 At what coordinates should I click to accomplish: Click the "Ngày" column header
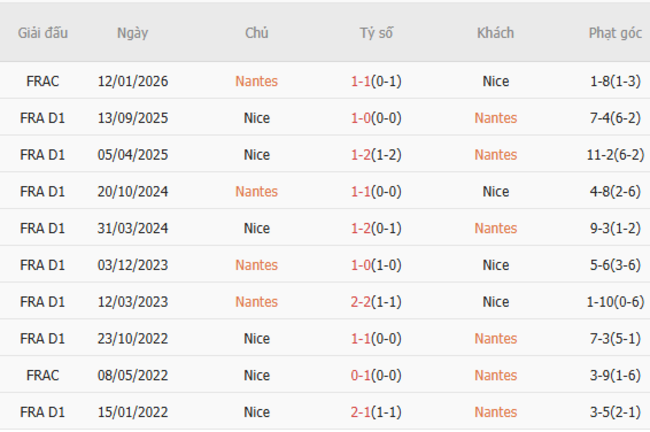pos(132,32)
